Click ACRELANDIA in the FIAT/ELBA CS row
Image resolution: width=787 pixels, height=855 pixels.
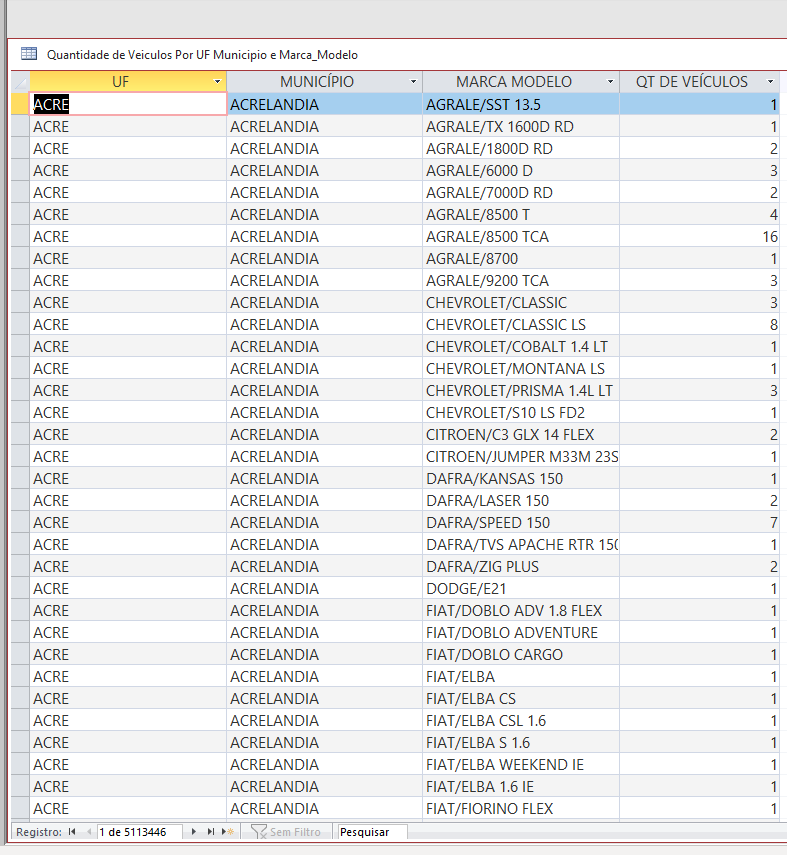tap(325, 699)
